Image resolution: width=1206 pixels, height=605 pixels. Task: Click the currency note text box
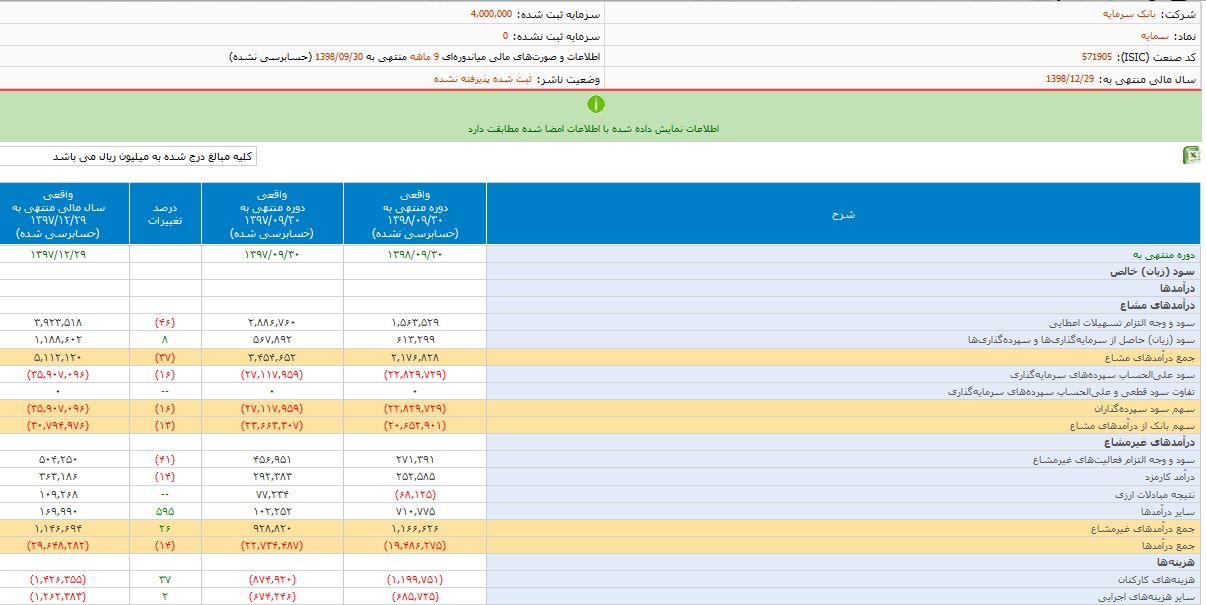128,156
